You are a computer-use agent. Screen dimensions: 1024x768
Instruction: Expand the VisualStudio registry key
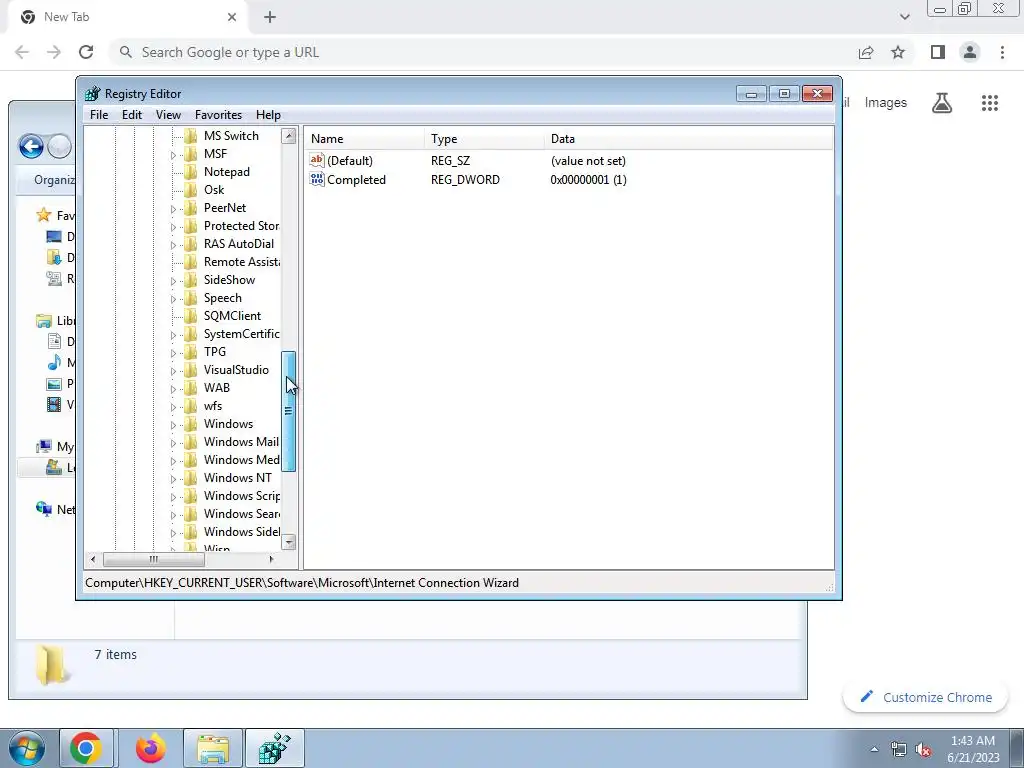click(173, 371)
